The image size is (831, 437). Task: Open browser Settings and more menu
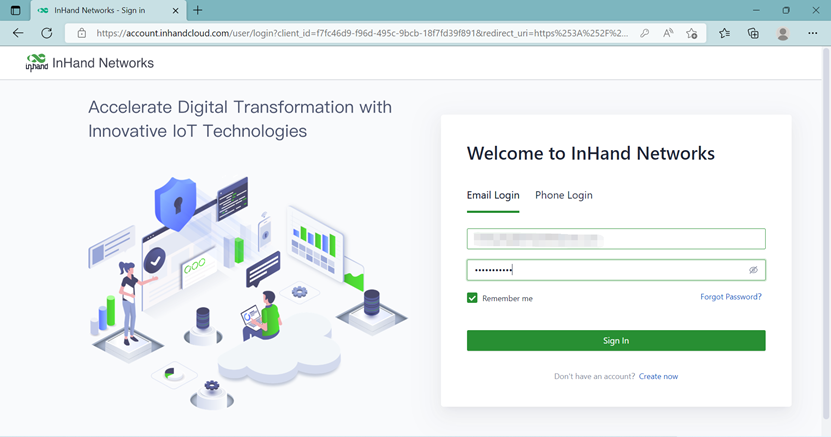[812, 33]
